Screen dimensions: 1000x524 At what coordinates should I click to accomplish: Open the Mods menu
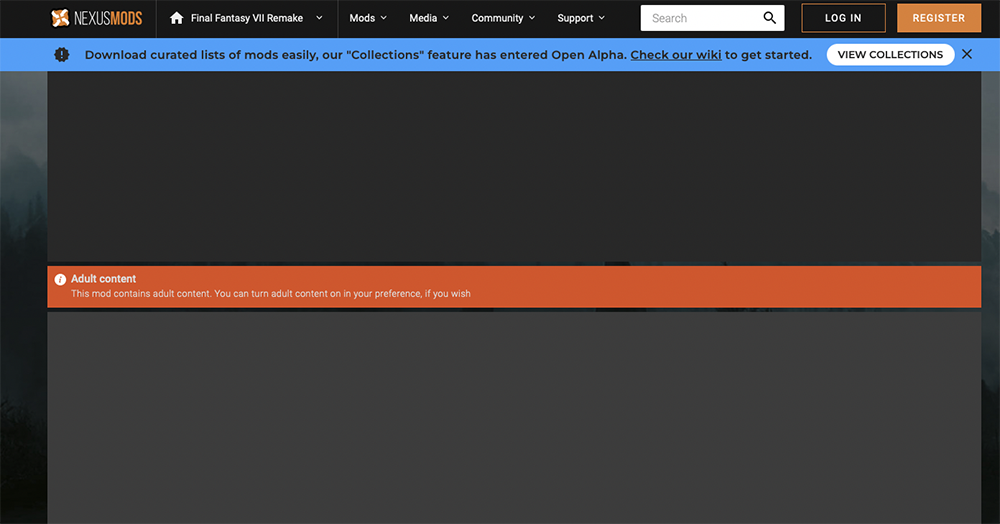click(x=362, y=18)
